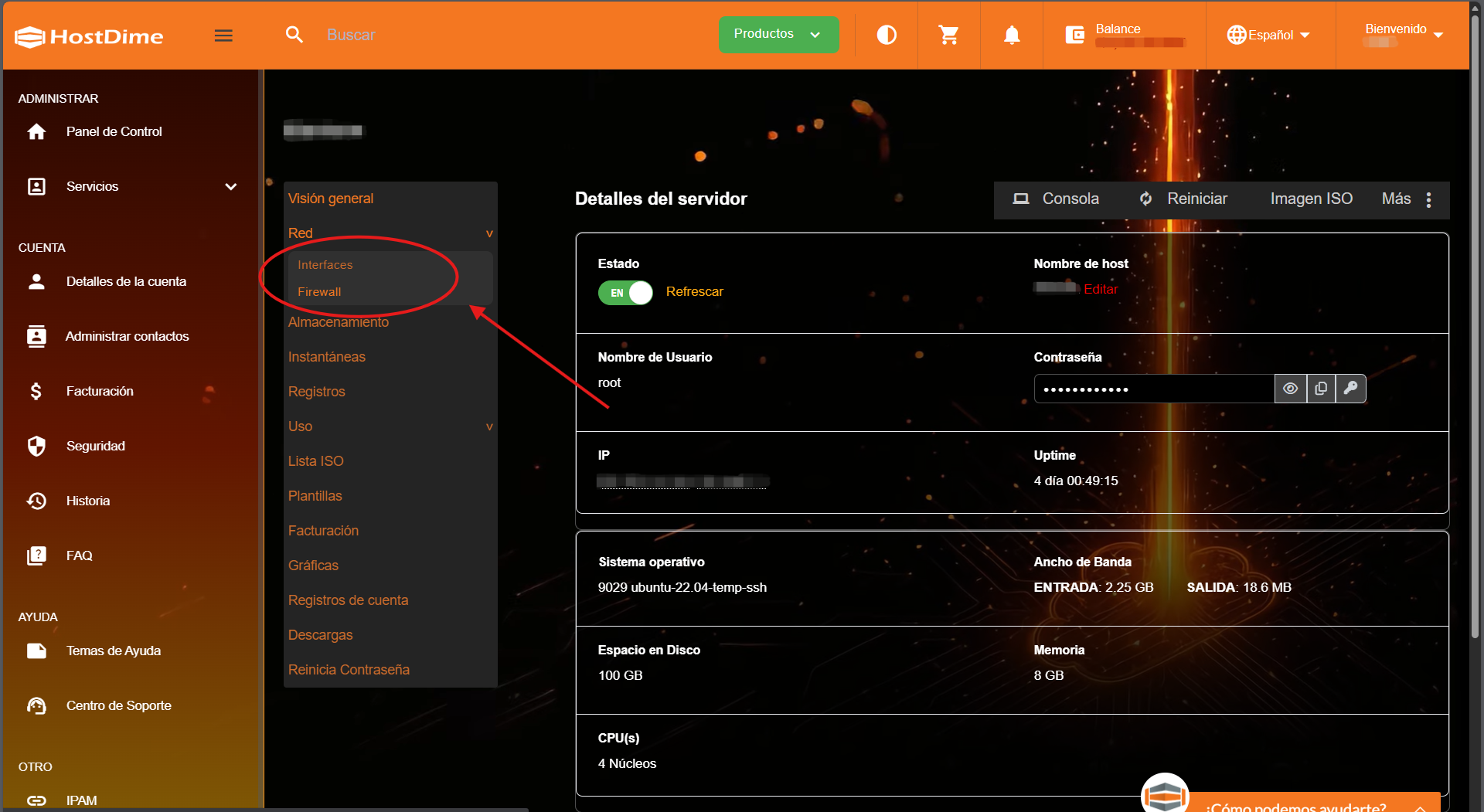Viewport: 1484px width, 812px height.
Task: Click the hamburger menu icon
Action: tap(223, 36)
